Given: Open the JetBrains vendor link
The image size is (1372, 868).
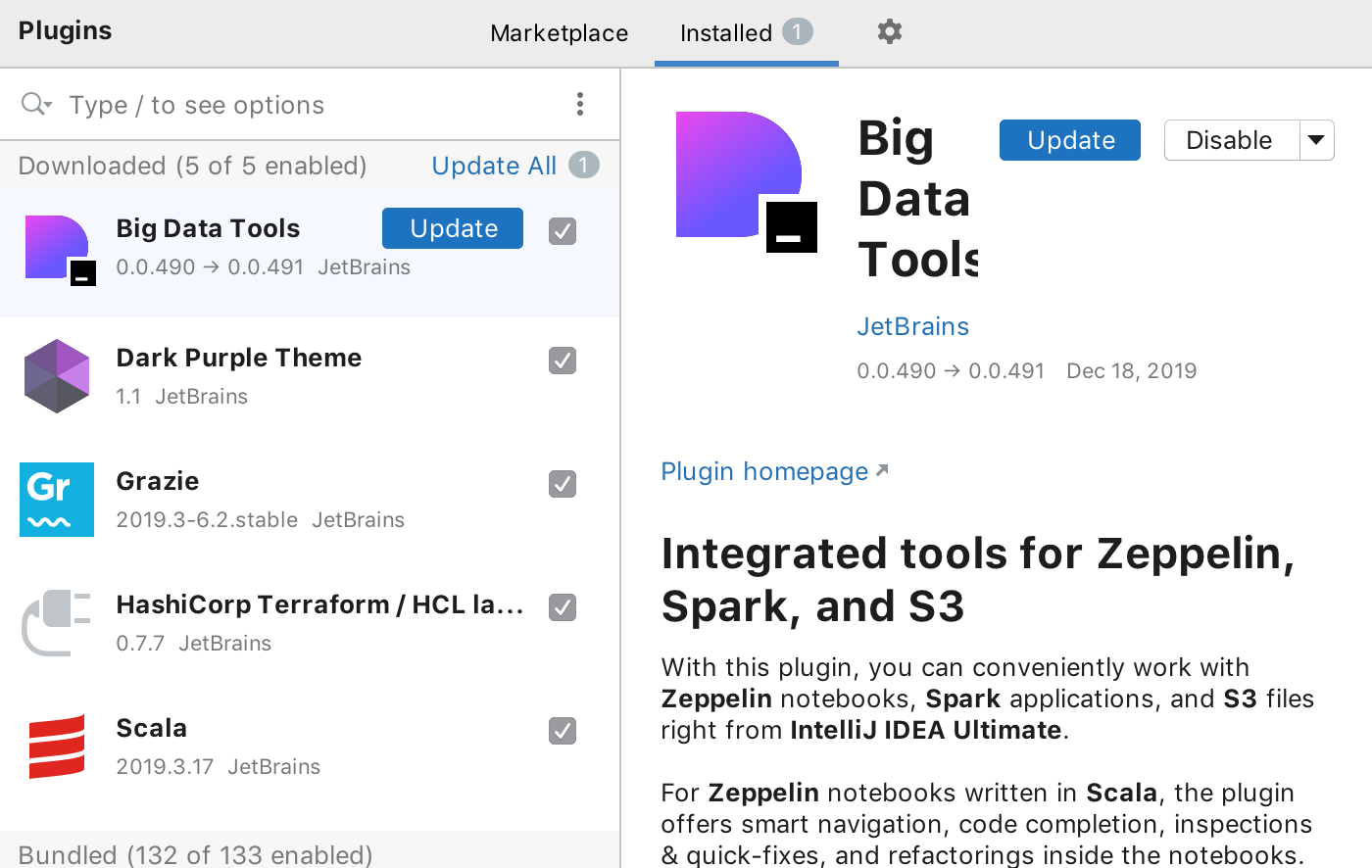Looking at the screenshot, I should [x=913, y=326].
